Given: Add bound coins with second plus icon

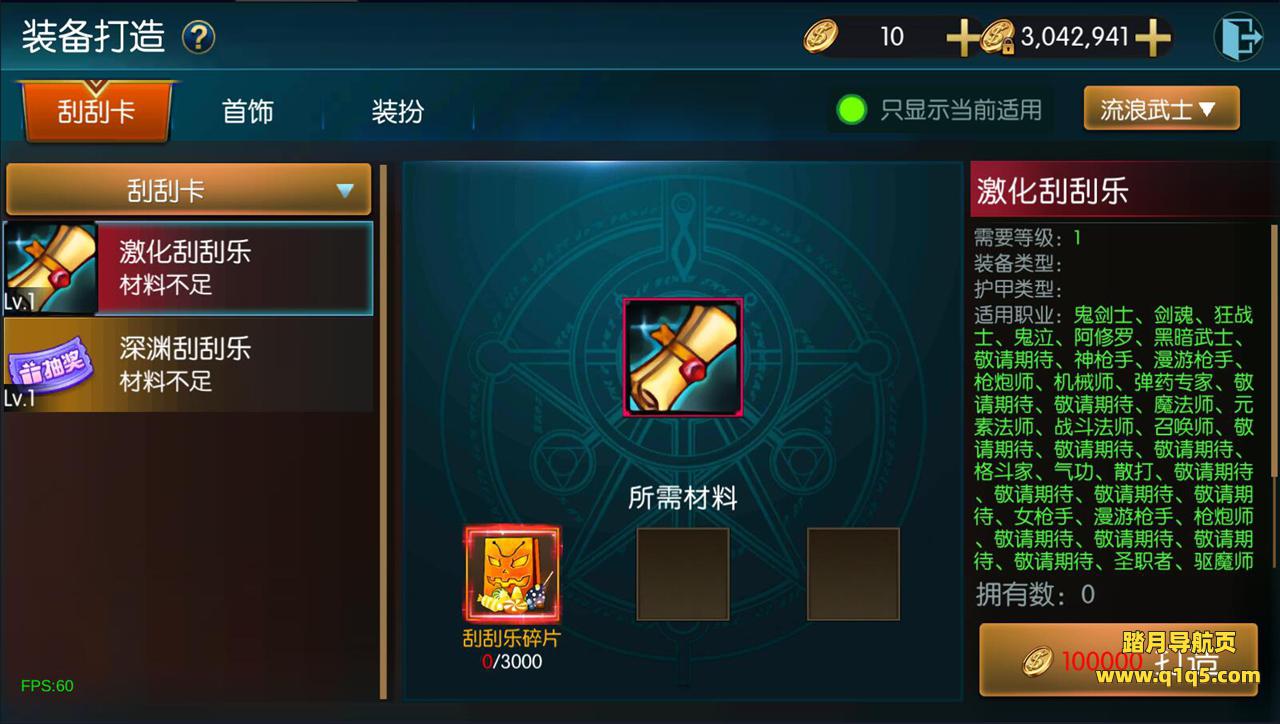Looking at the screenshot, I should 1152,38.
